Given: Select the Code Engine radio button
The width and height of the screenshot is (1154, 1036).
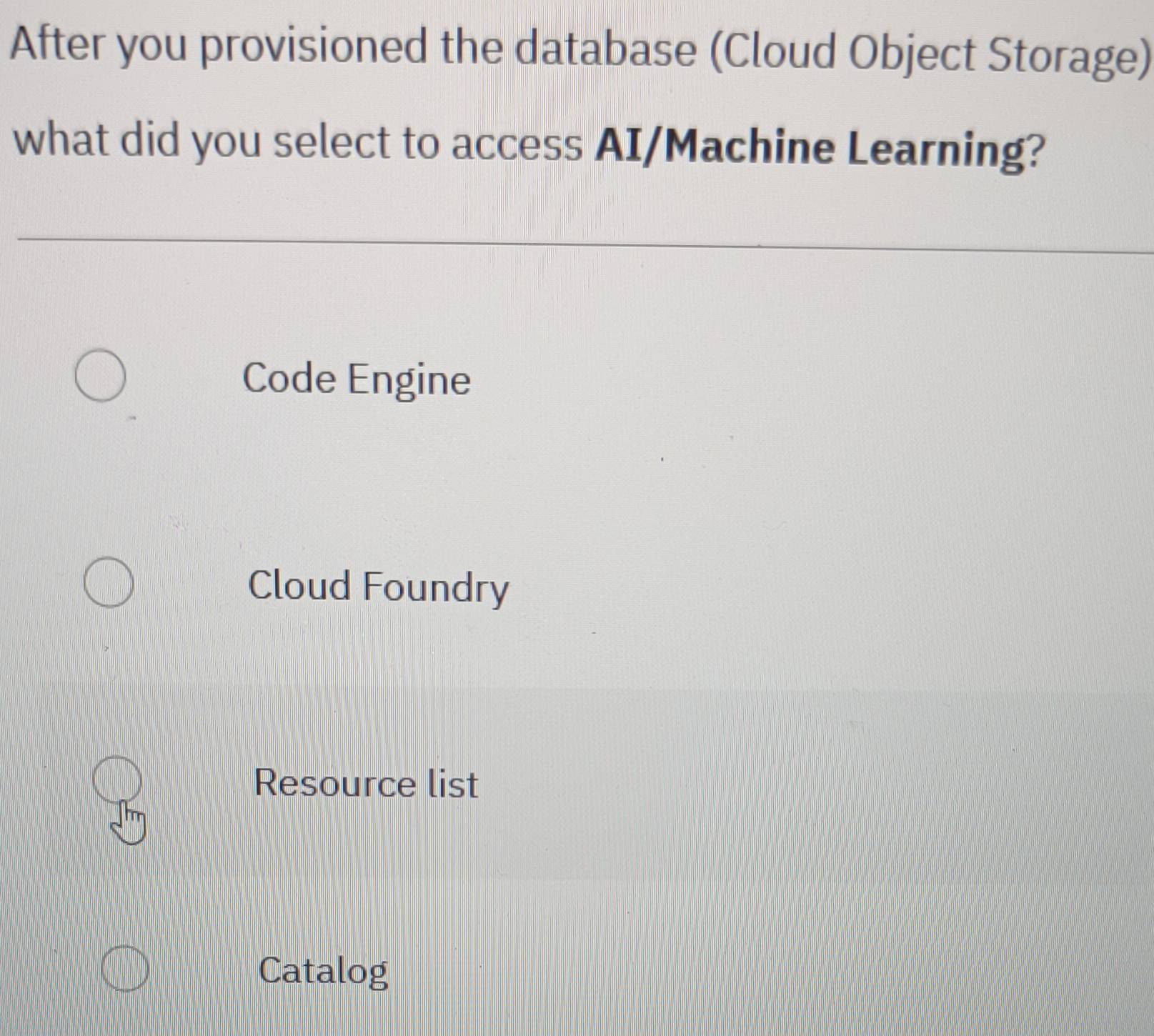Looking at the screenshot, I should (x=101, y=376).
